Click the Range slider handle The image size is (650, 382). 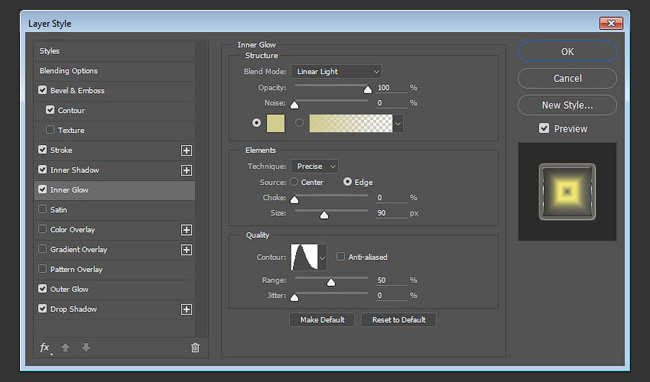coord(331,282)
